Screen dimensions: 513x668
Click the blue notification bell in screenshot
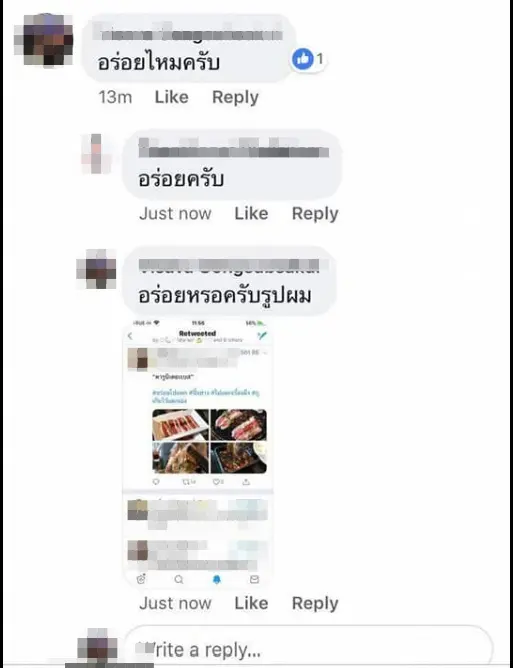pyautogui.click(x=216, y=579)
